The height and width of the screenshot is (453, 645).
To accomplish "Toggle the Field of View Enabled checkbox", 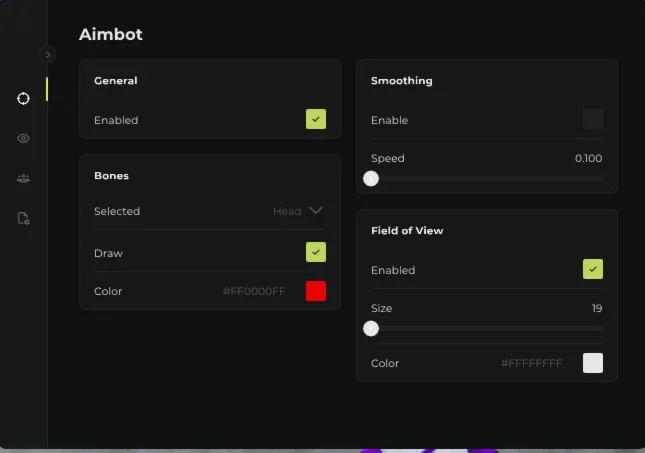I will [593, 269].
